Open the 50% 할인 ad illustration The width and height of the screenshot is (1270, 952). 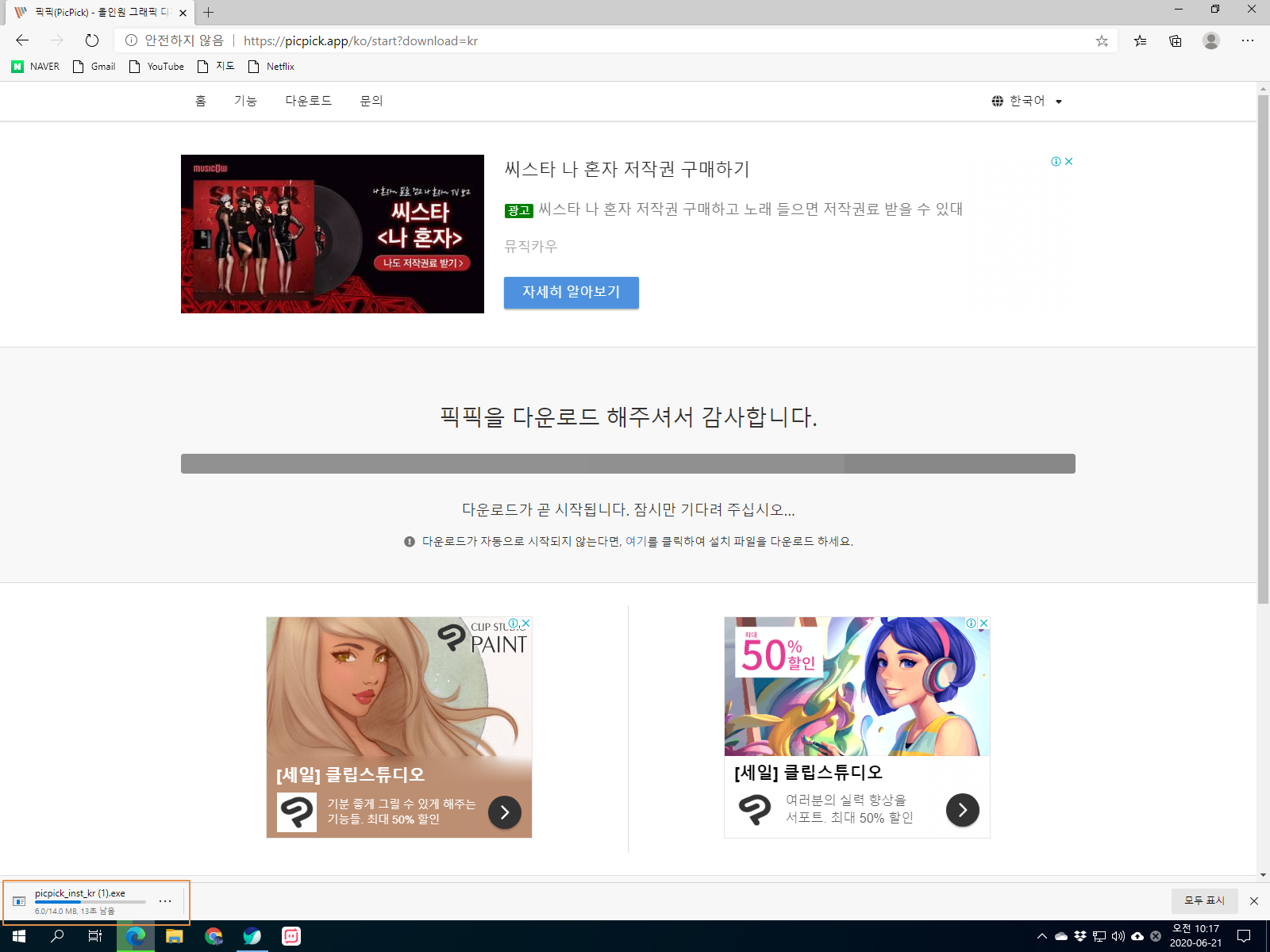pos(857,686)
